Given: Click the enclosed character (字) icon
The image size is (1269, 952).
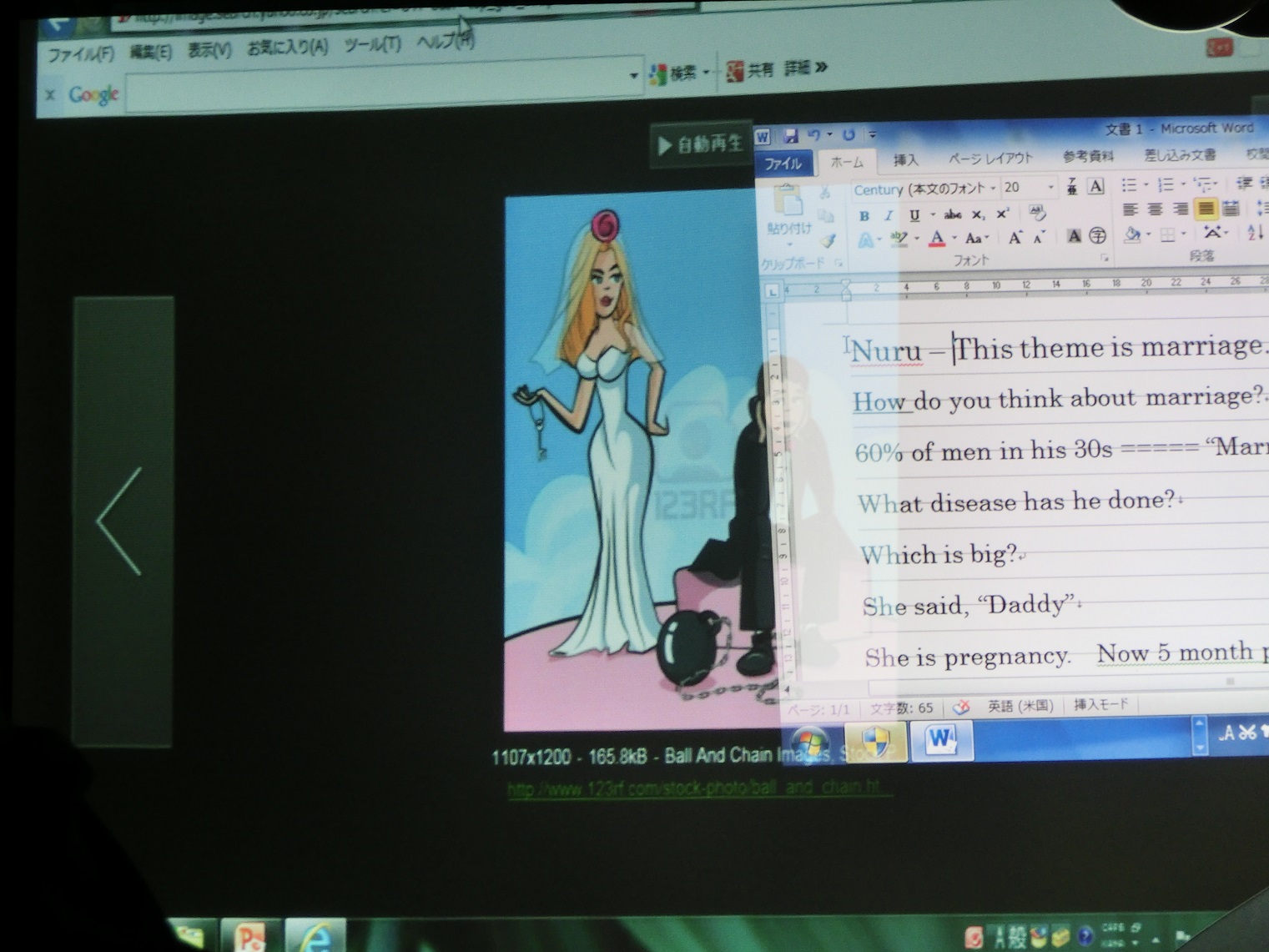Looking at the screenshot, I should [x=1098, y=237].
